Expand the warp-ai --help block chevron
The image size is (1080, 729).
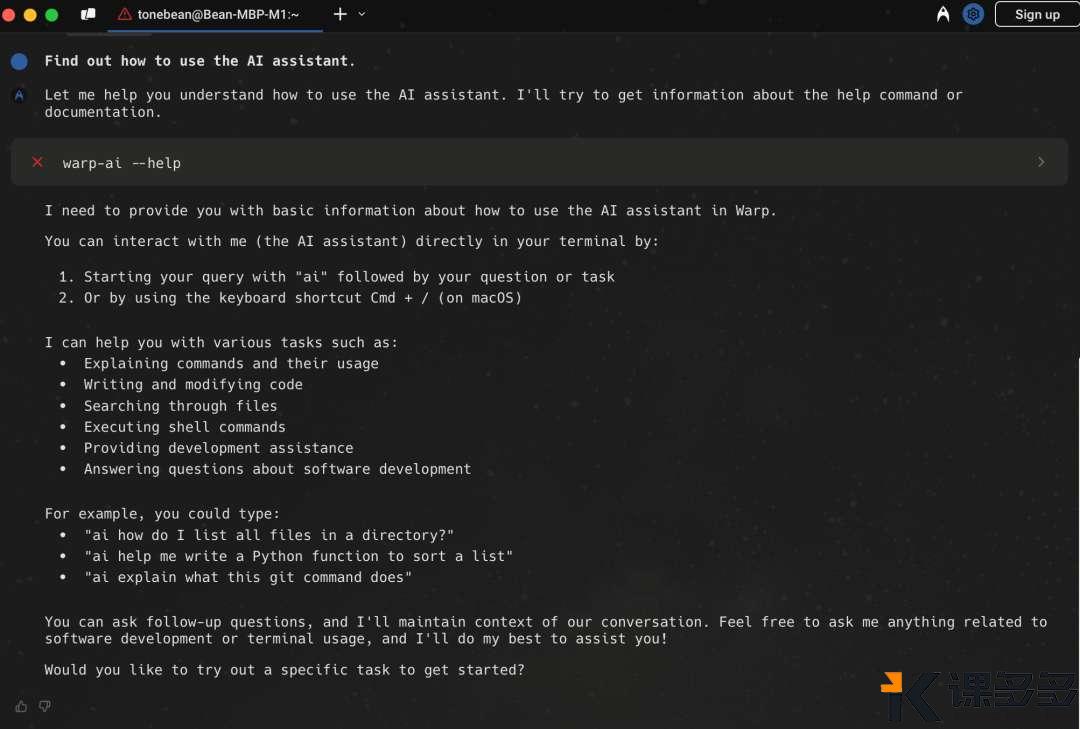[1041, 162]
